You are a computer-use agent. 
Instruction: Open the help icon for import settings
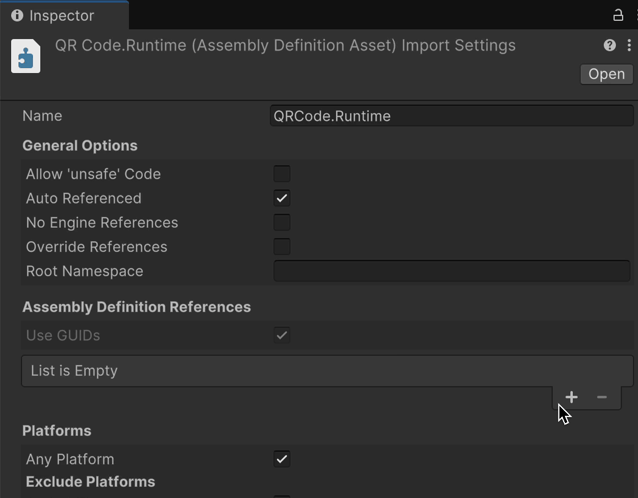click(610, 45)
